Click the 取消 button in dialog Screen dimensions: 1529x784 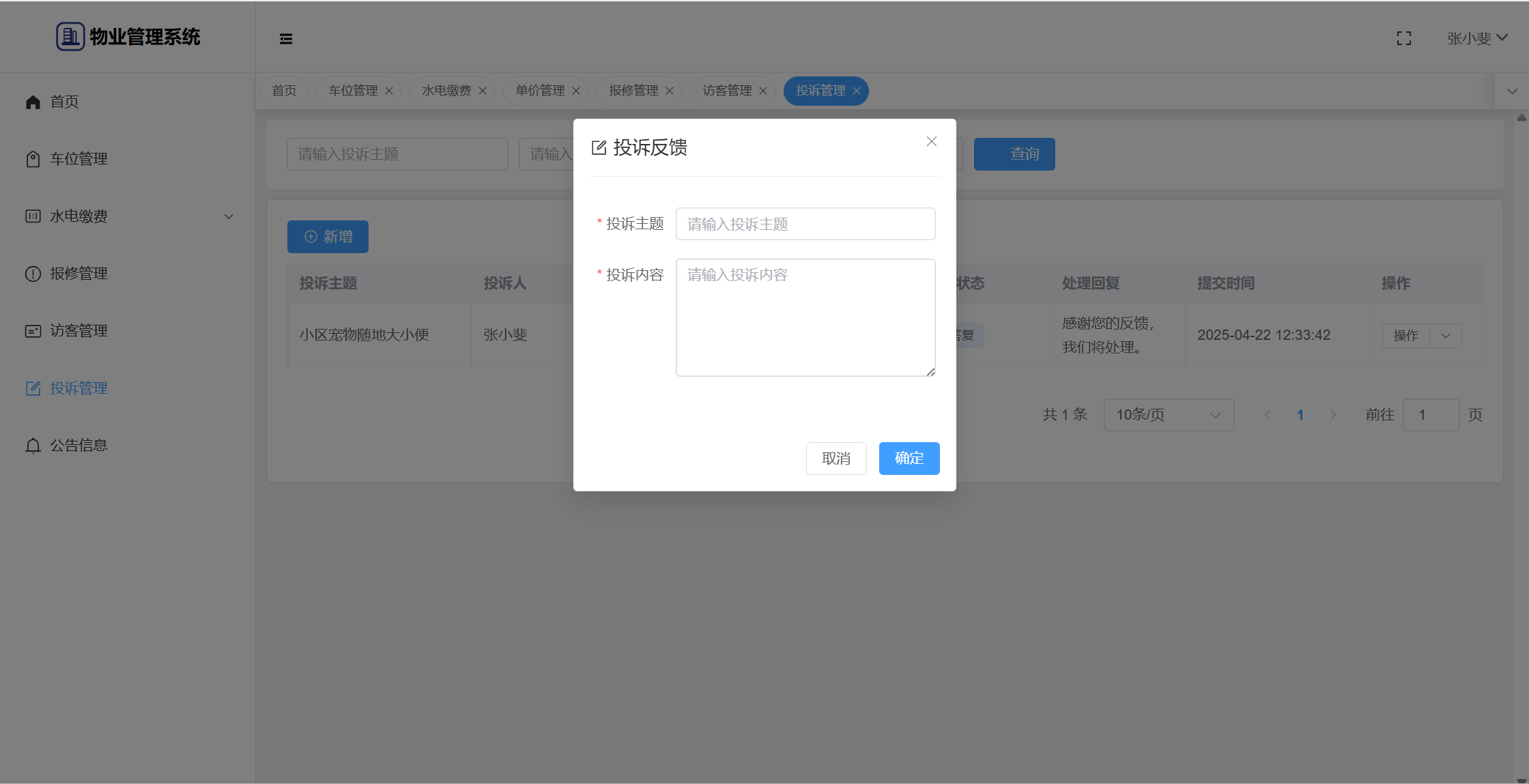click(x=835, y=459)
